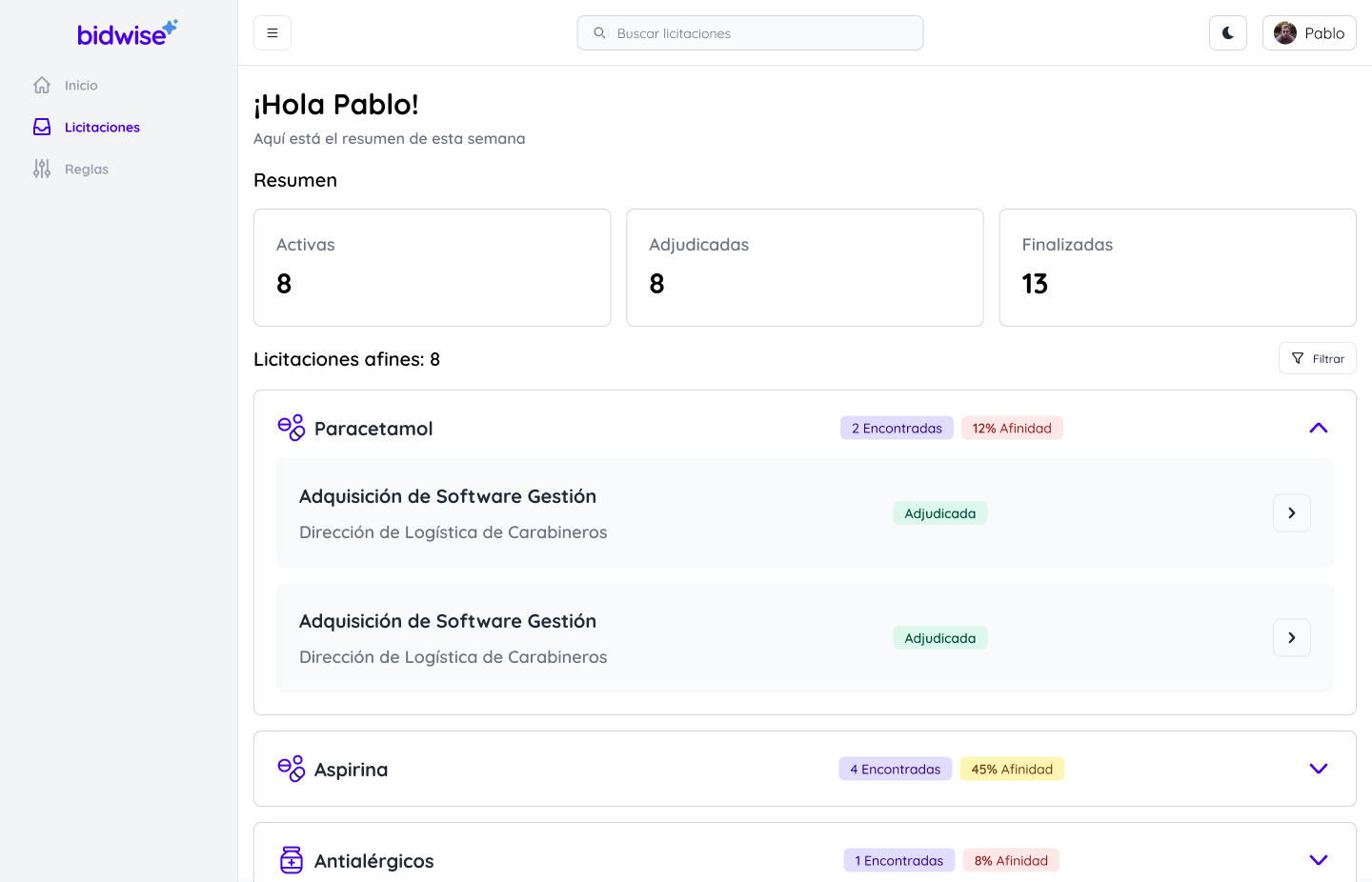Collapse the Paracetamol section

click(1319, 428)
